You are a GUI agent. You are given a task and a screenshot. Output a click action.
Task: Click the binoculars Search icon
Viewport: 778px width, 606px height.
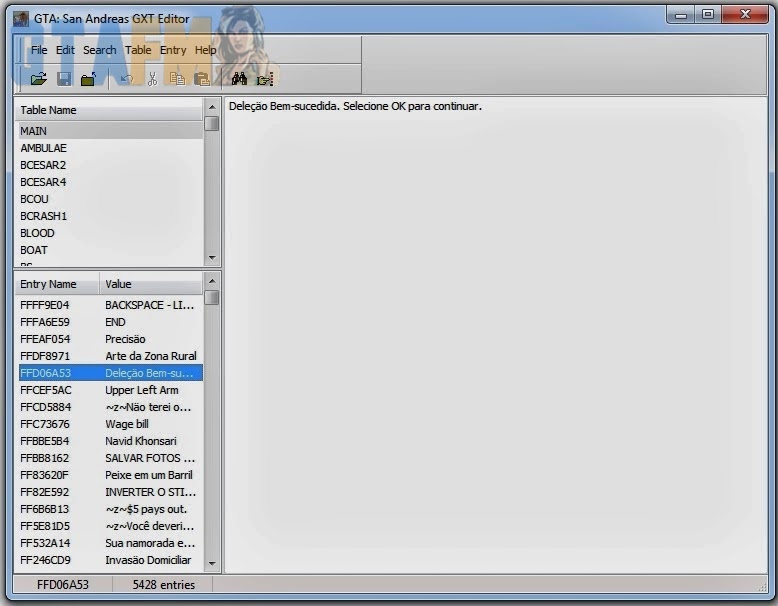239,79
